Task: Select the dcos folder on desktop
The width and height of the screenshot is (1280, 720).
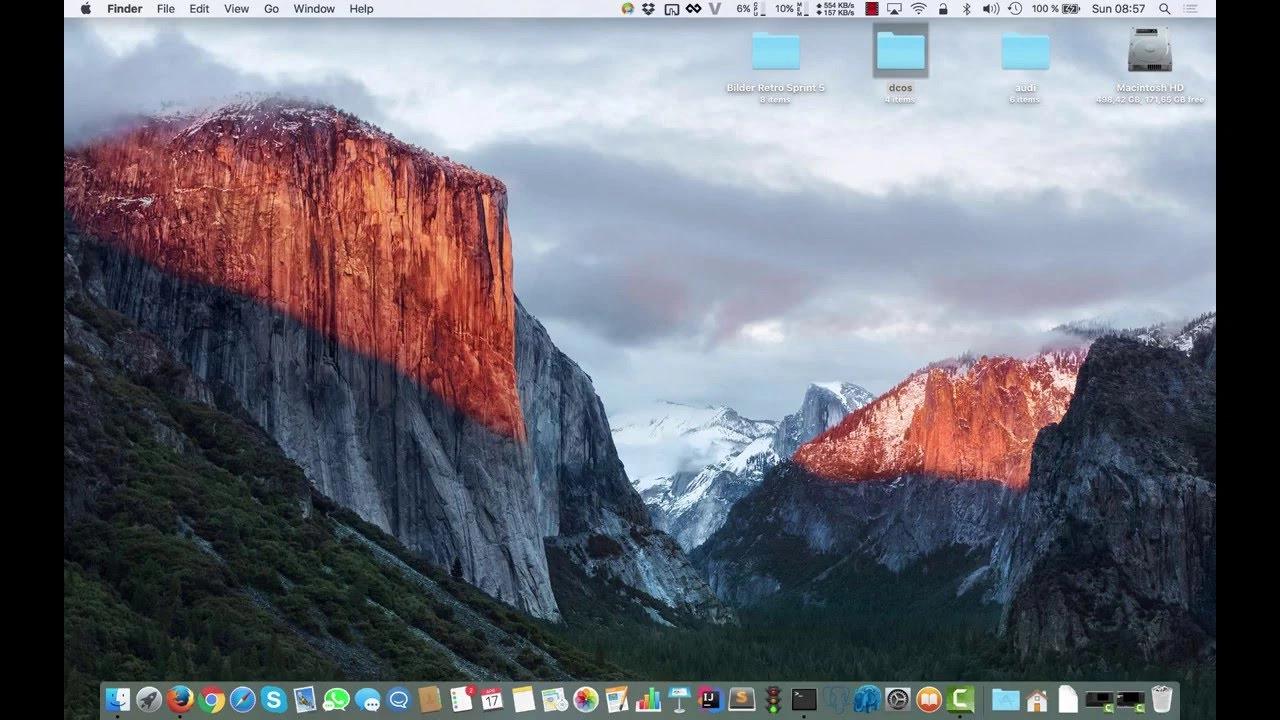Action: click(900, 53)
